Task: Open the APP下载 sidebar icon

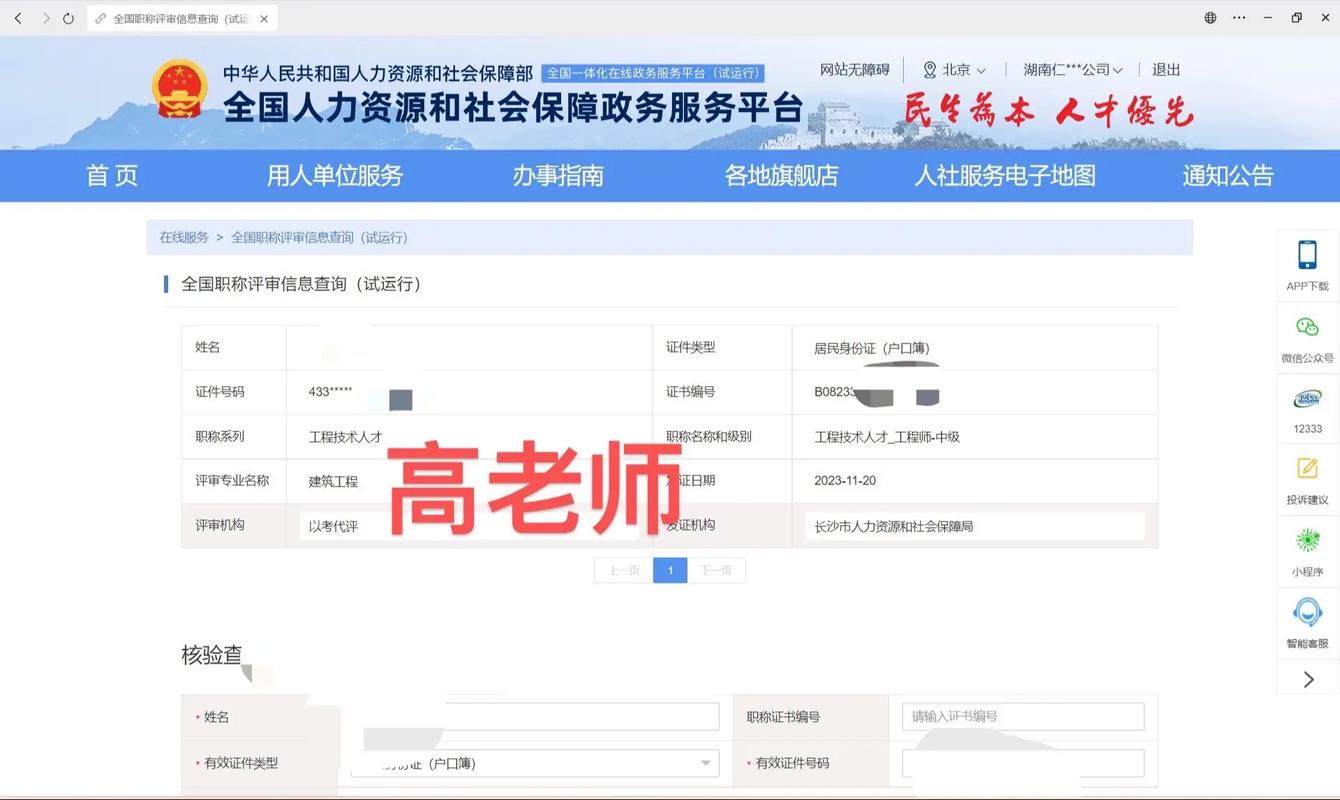Action: click(x=1307, y=262)
